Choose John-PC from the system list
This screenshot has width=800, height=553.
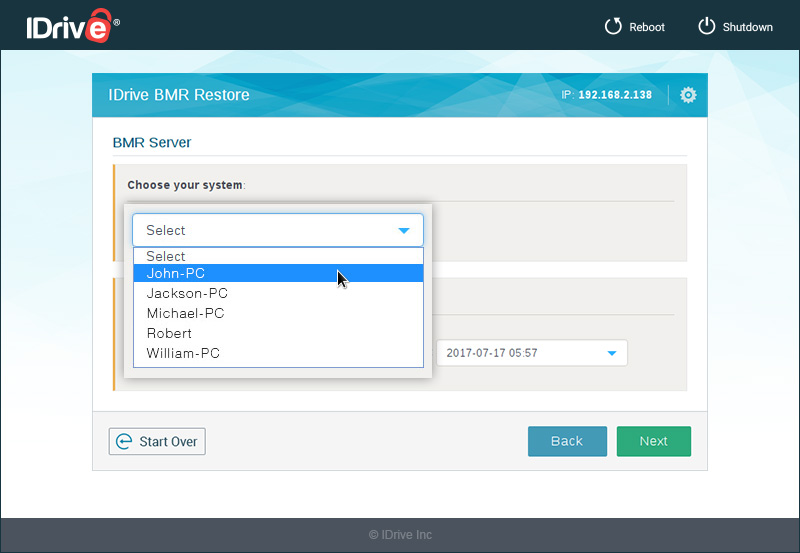tap(176, 273)
